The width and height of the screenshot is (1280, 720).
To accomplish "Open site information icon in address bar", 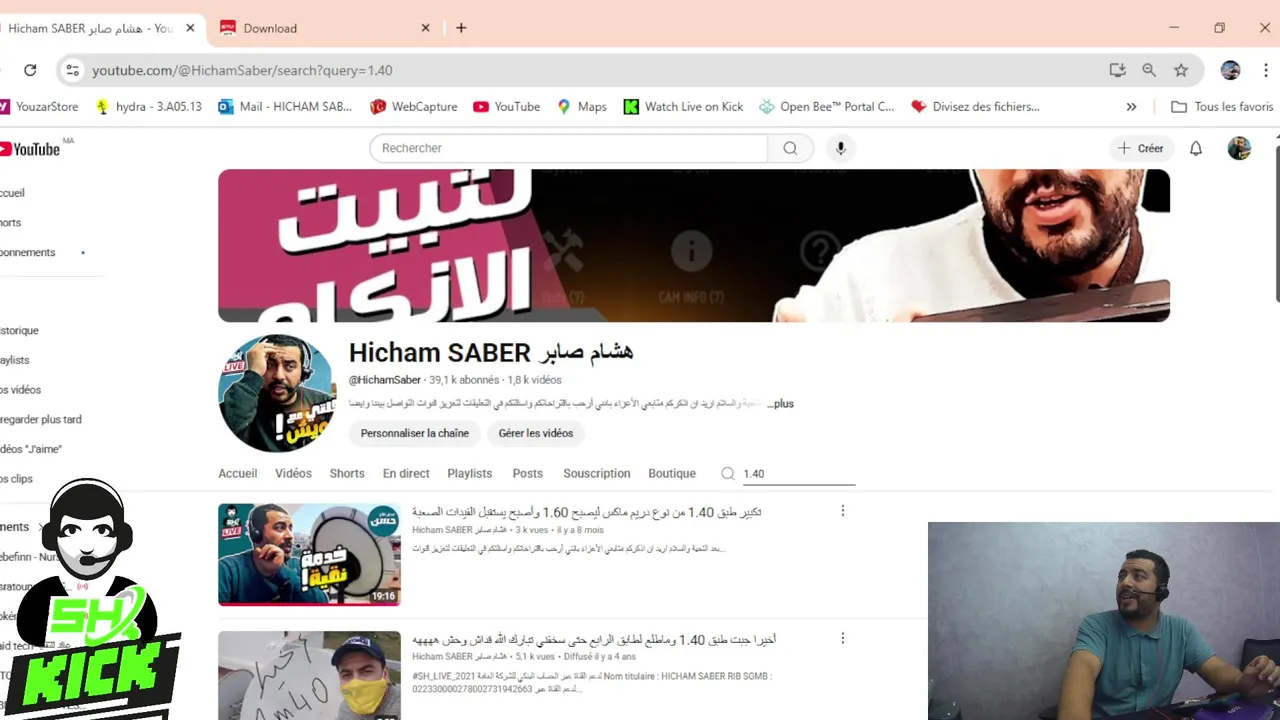I will (71, 70).
